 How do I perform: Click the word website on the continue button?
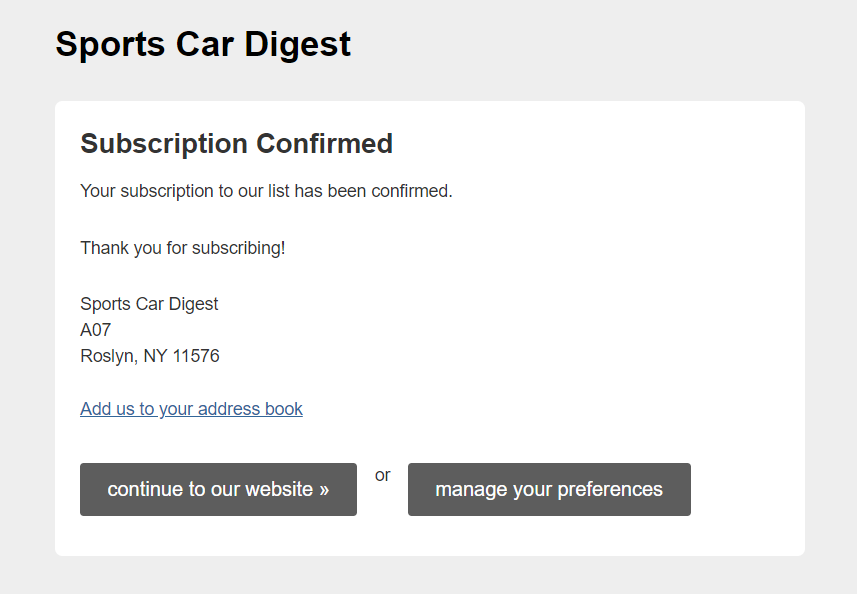click(279, 489)
